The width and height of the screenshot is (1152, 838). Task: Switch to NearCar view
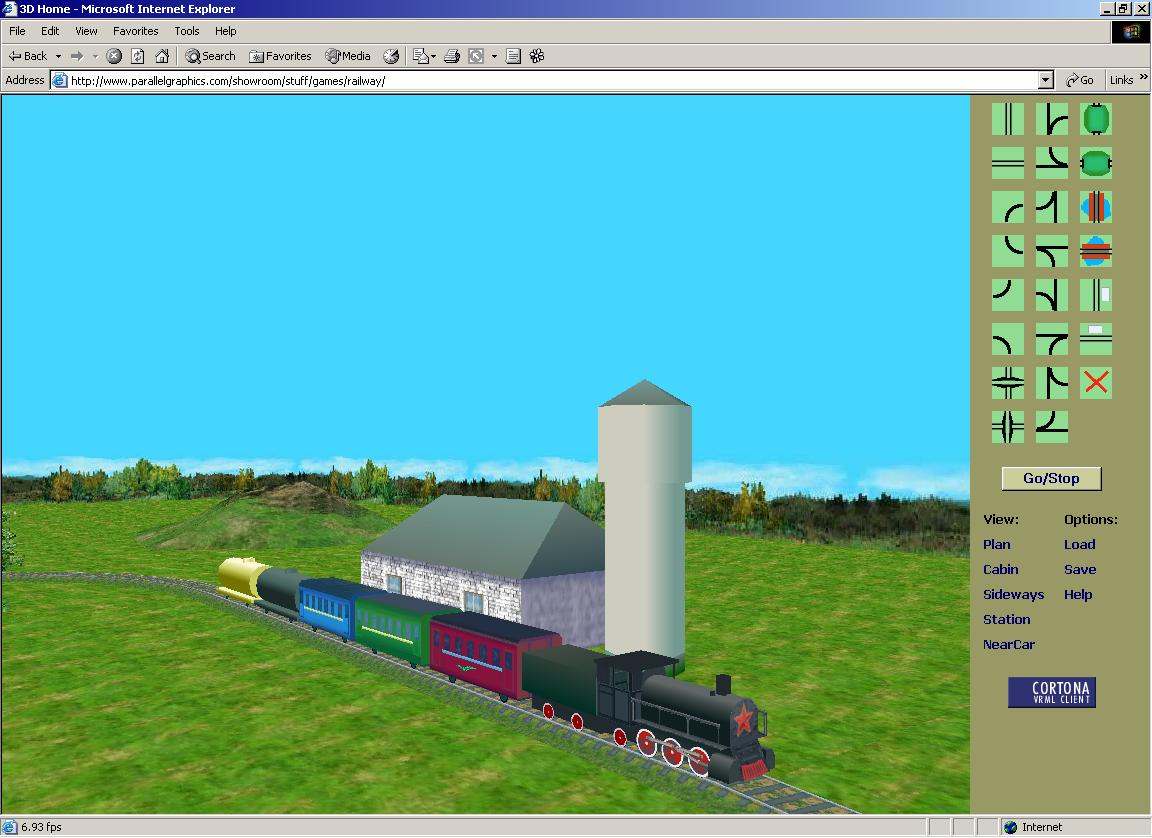pyautogui.click(x=1009, y=644)
